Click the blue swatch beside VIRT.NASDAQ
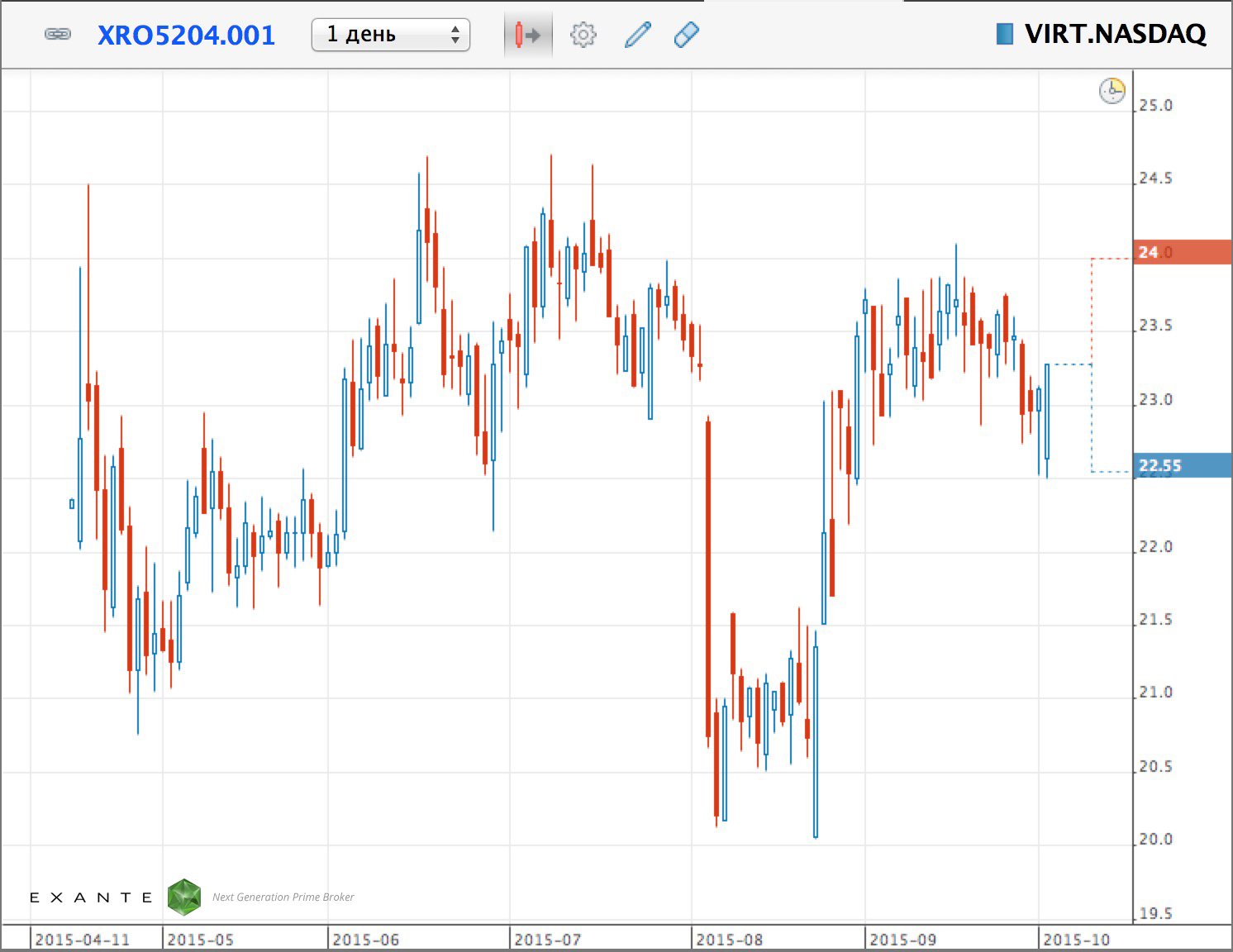 (1004, 34)
